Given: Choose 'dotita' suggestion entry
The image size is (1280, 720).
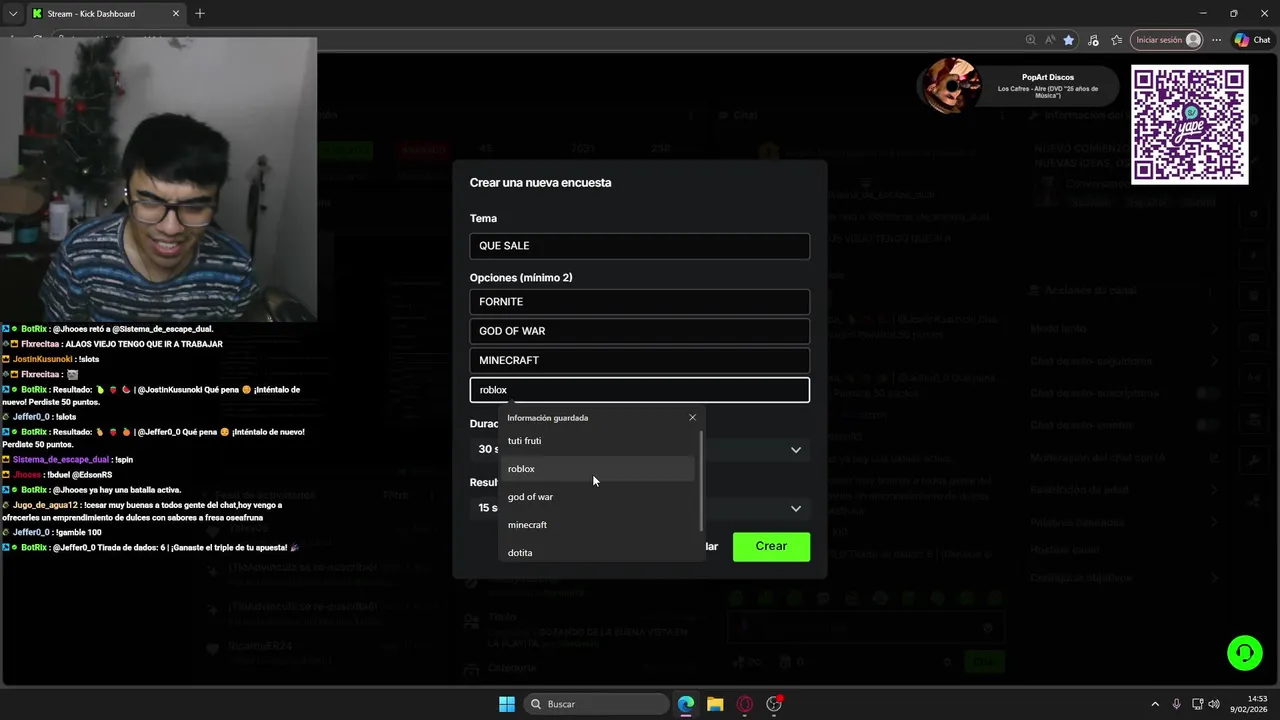Looking at the screenshot, I should [x=597, y=552].
